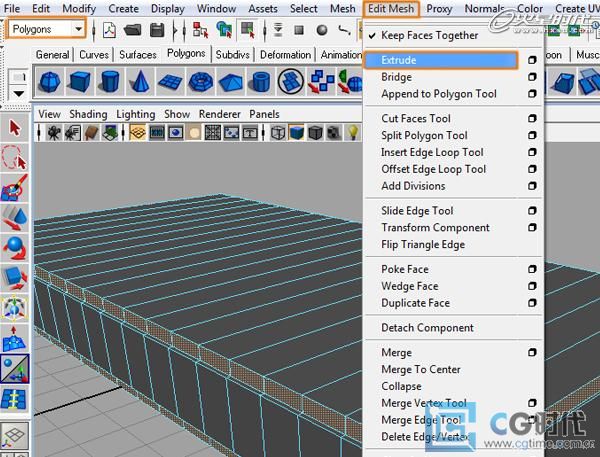The image size is (600, 457).
Task: Create a polygon pyramid from the shelf
Action: [x=231, y=82]
